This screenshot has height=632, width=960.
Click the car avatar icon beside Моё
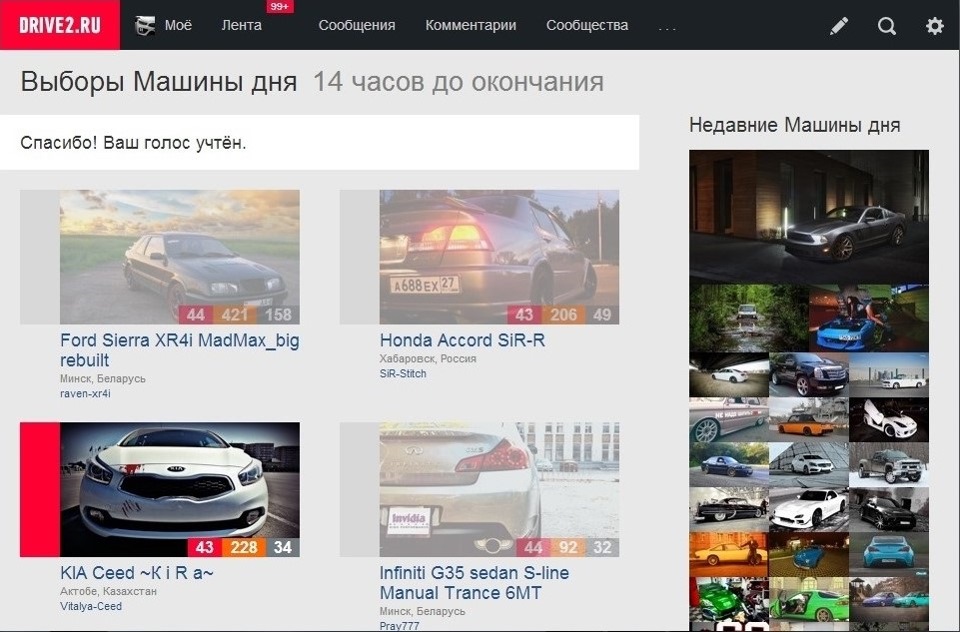[x=145, y=26]
